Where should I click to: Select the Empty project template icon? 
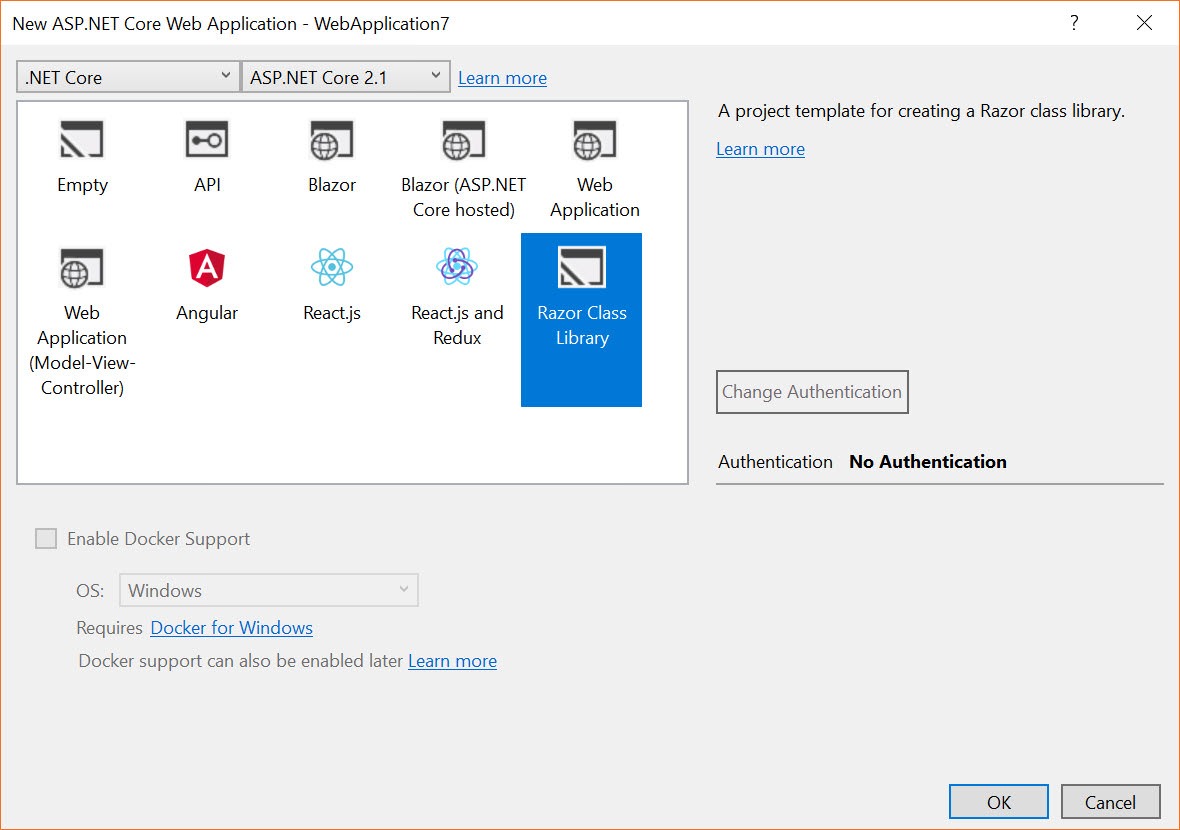[82, 142]
